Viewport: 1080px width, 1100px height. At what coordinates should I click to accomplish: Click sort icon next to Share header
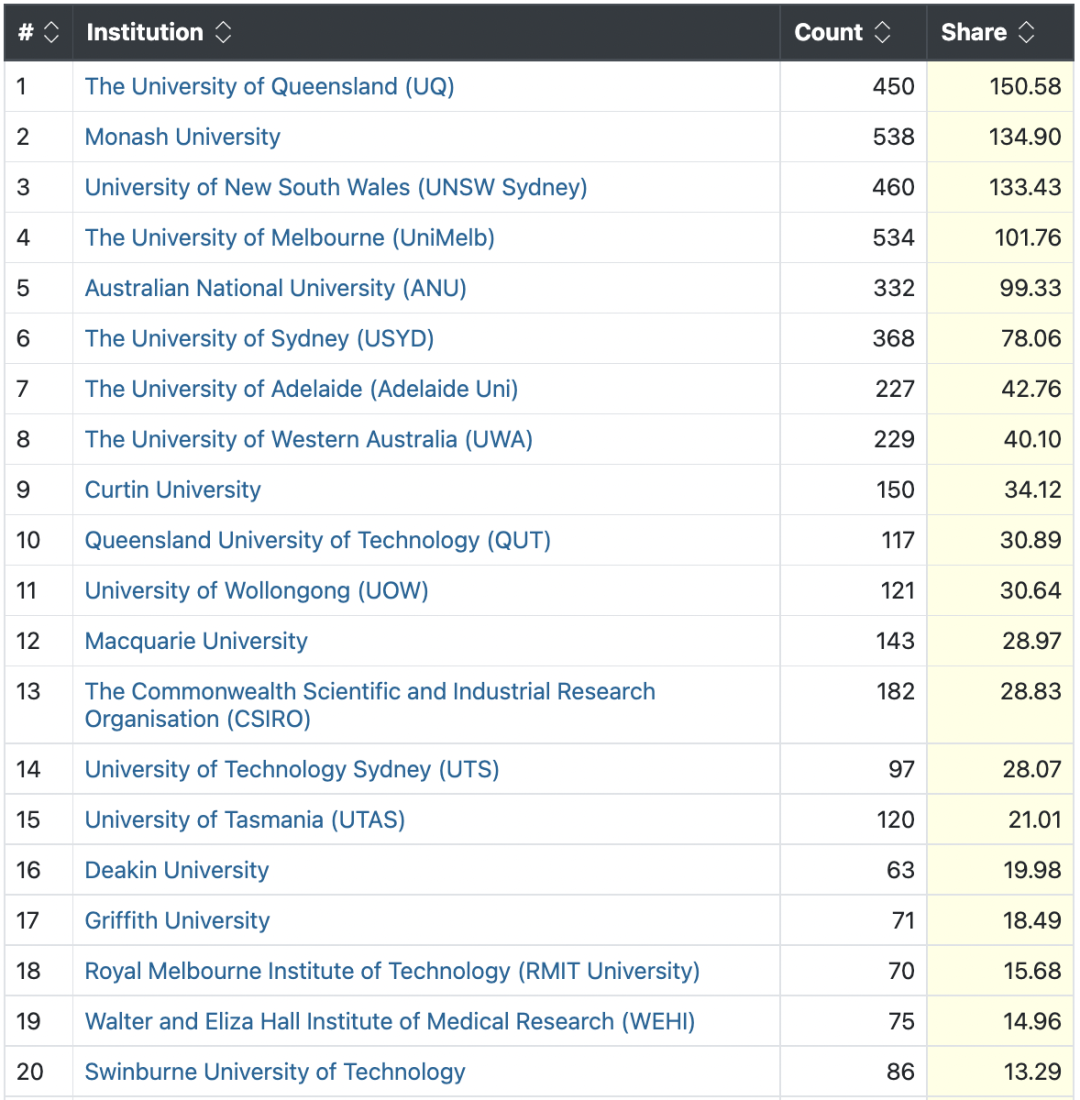[1026, 33]
